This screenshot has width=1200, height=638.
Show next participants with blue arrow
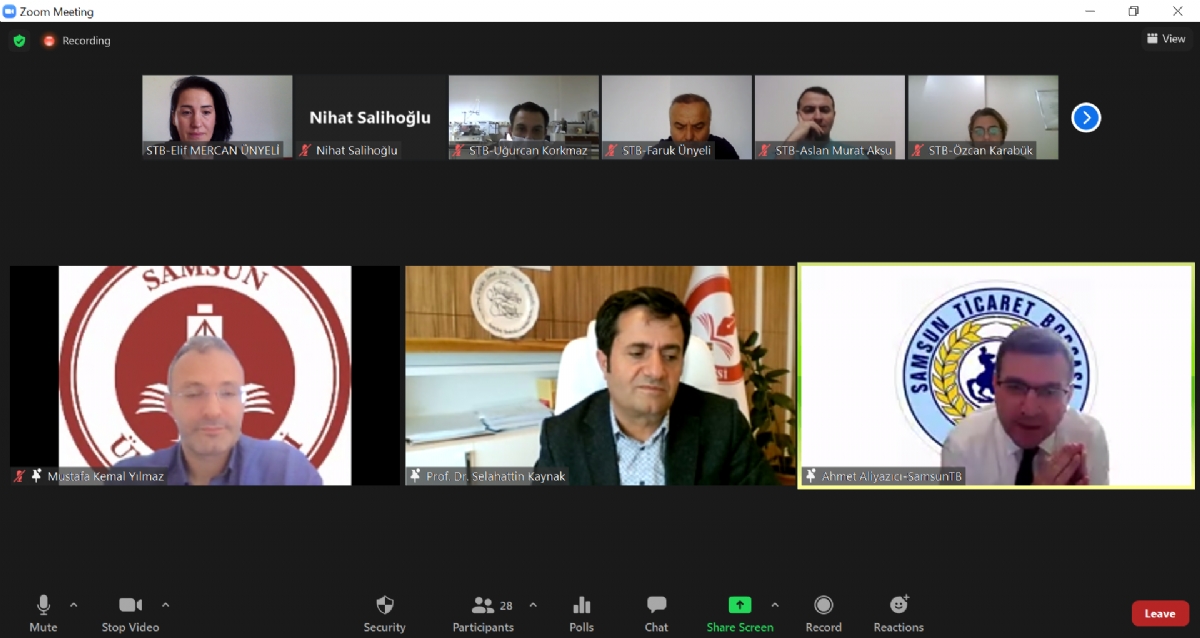(x=1086, y=118)
